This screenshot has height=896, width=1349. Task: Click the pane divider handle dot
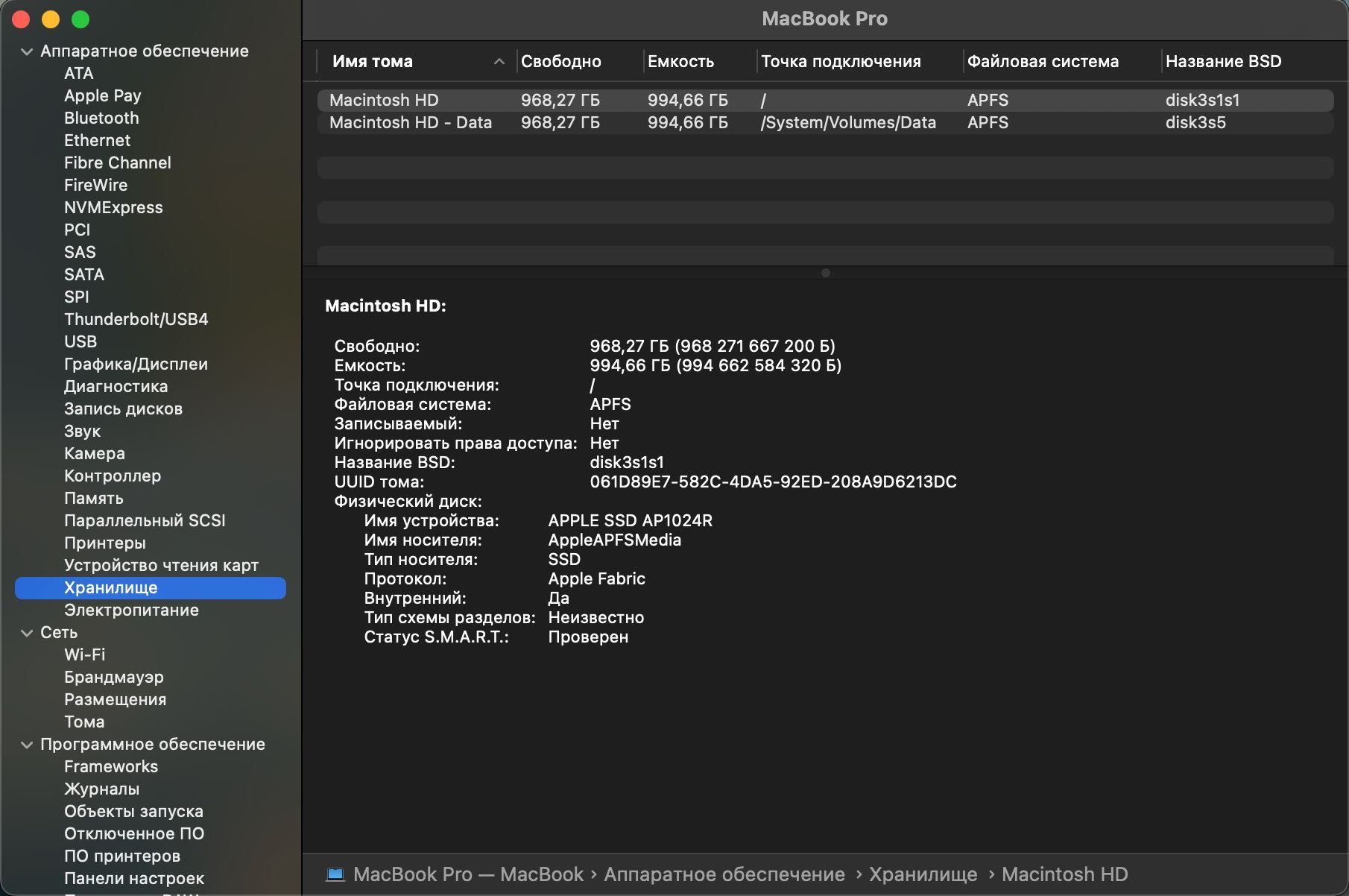point(825,273)
